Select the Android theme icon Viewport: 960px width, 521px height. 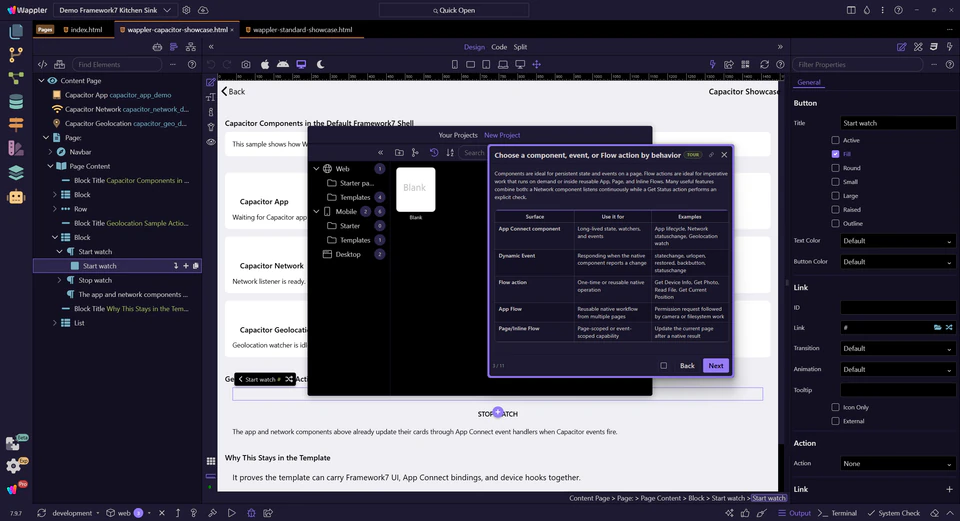click(283, 64)
